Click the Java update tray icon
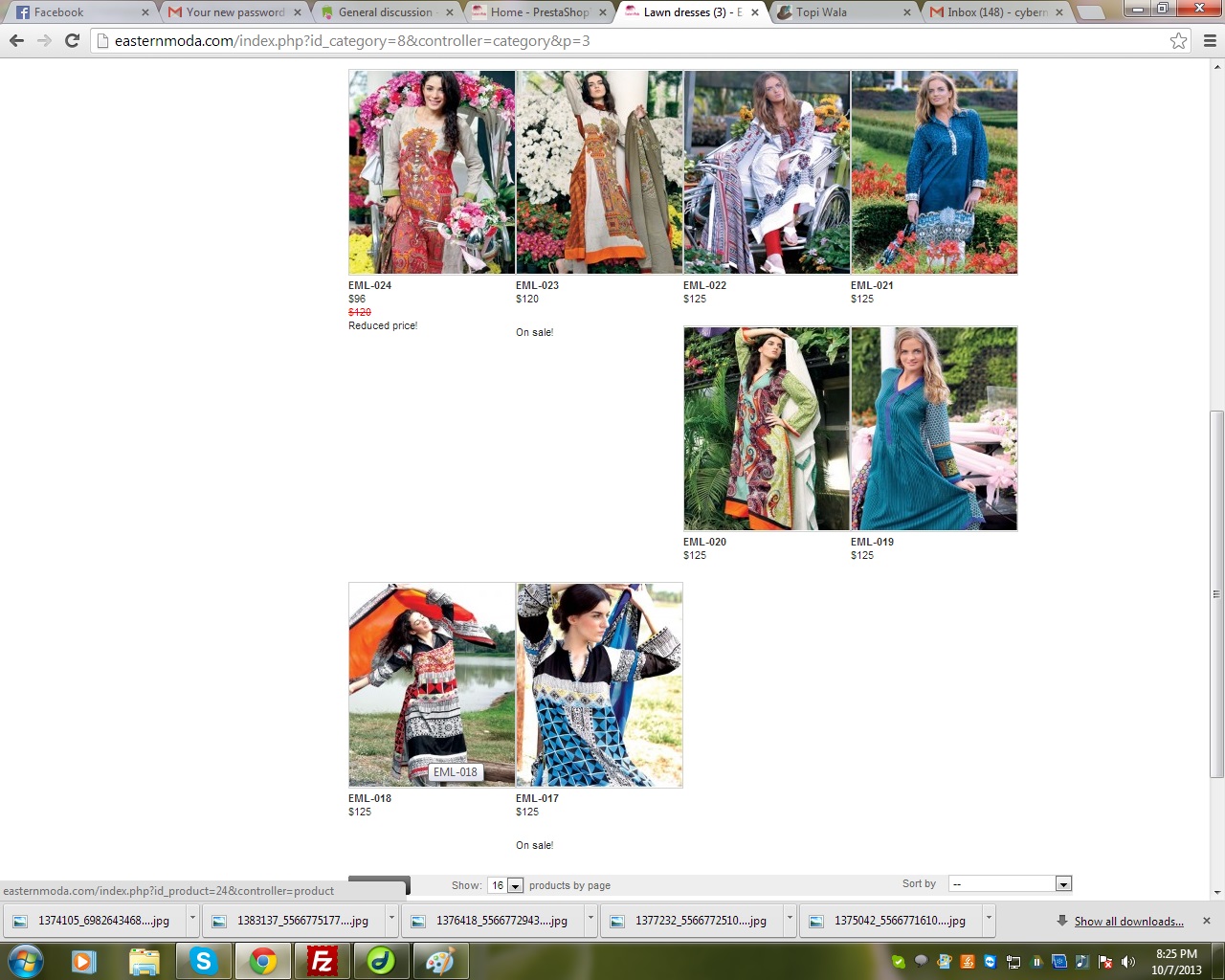 [x=968, y=962]
